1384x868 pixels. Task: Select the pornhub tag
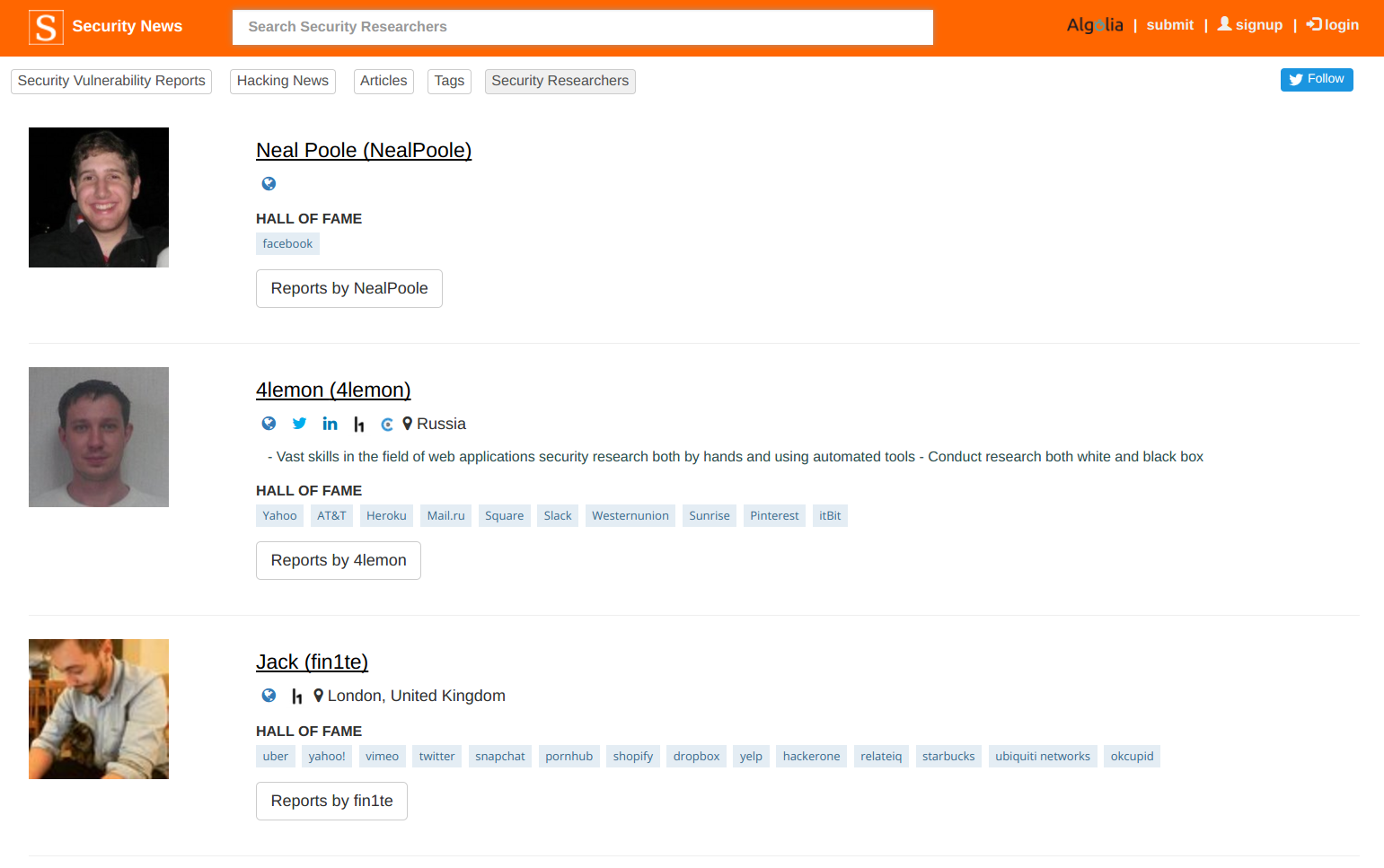coord(569,757)
